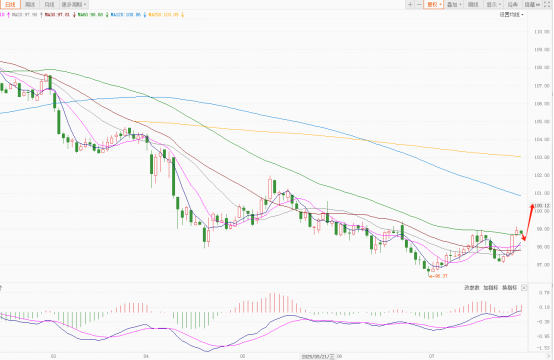
Task: Switch to the 周线 weekly chart tab
Action: click(x=30, y=5)
